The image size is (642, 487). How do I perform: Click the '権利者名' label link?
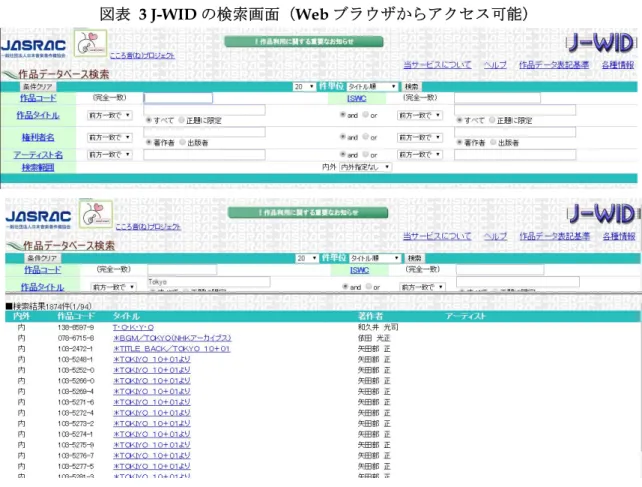pyautogui.click(x=38, y=137)
